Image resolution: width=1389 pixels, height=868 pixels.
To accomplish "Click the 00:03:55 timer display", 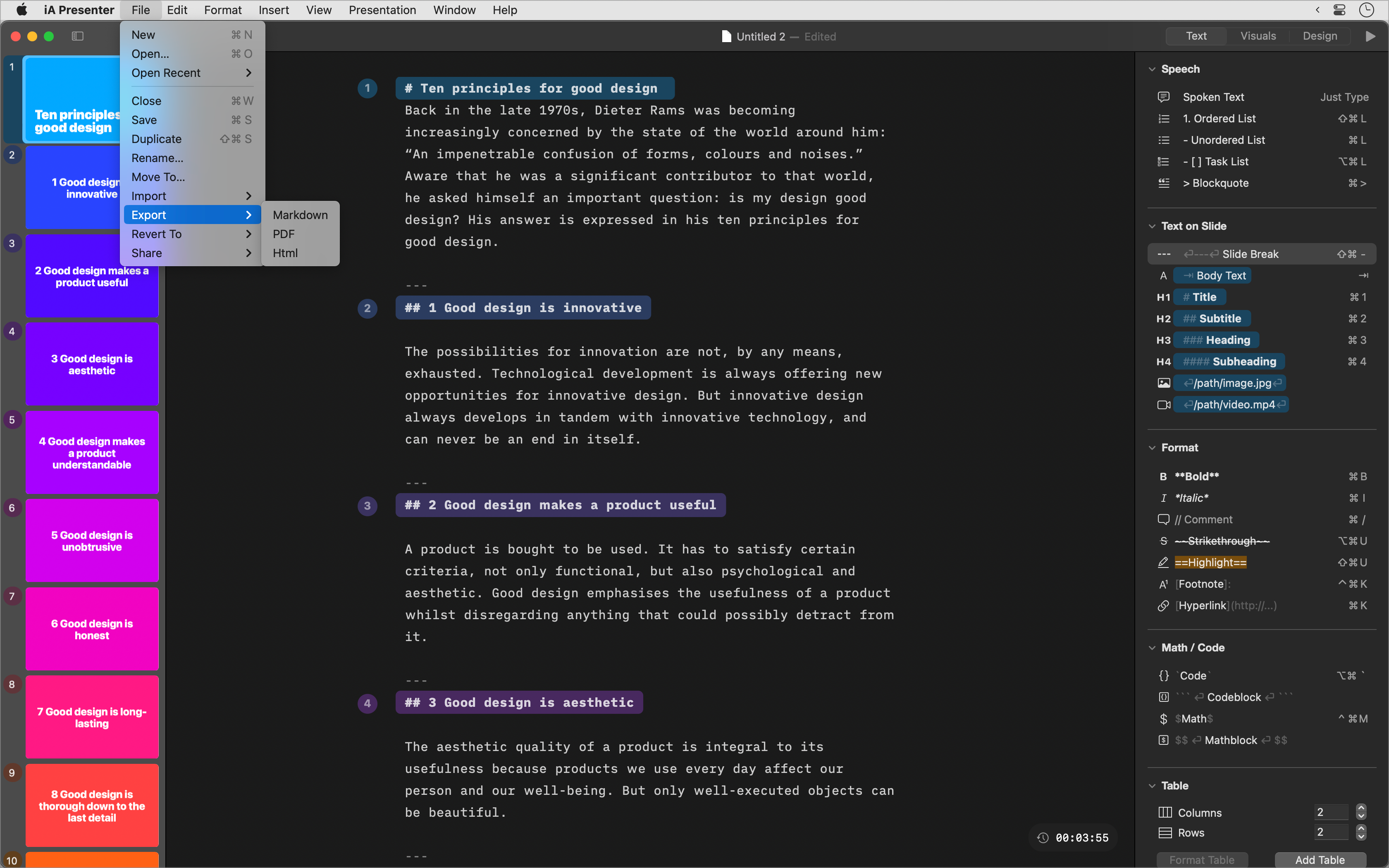I will pyautogui.click(x=1082, y=837).
